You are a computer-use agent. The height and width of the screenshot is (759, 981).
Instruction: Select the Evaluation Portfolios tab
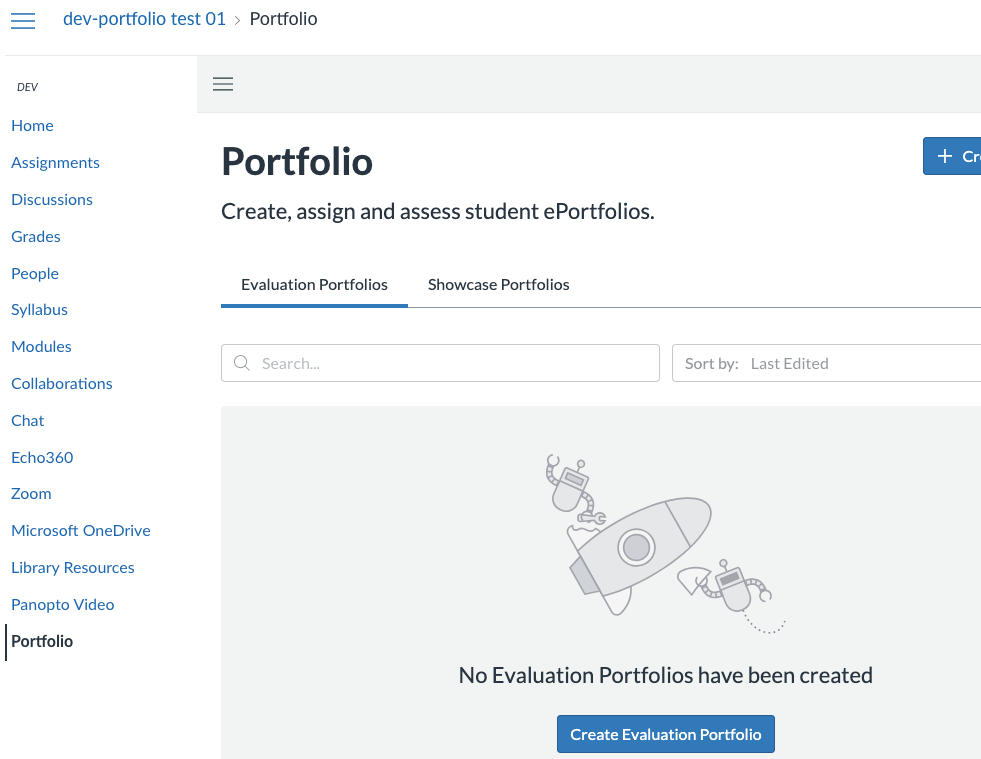point(314,284)
